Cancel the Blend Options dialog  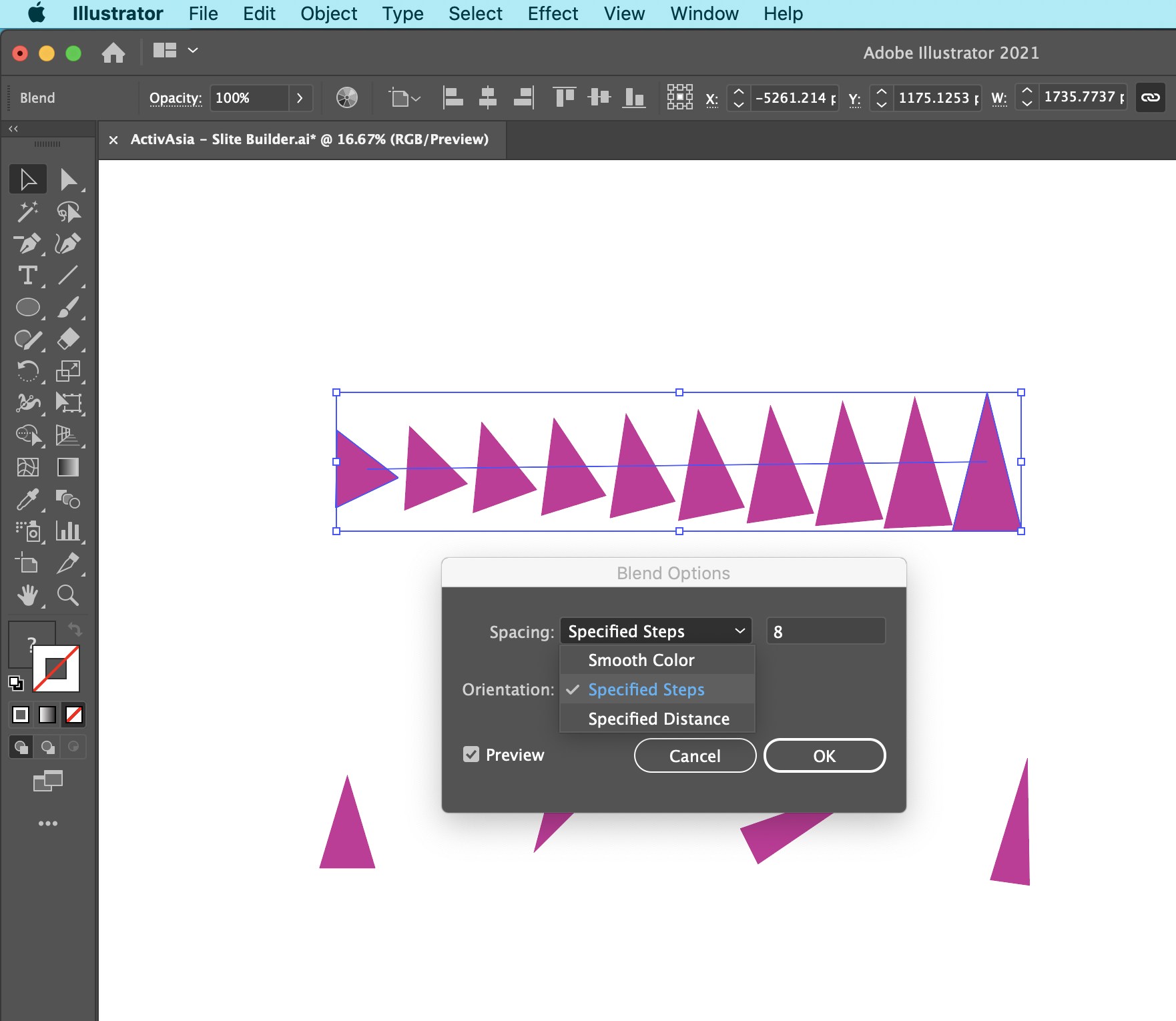coord(694,755)
